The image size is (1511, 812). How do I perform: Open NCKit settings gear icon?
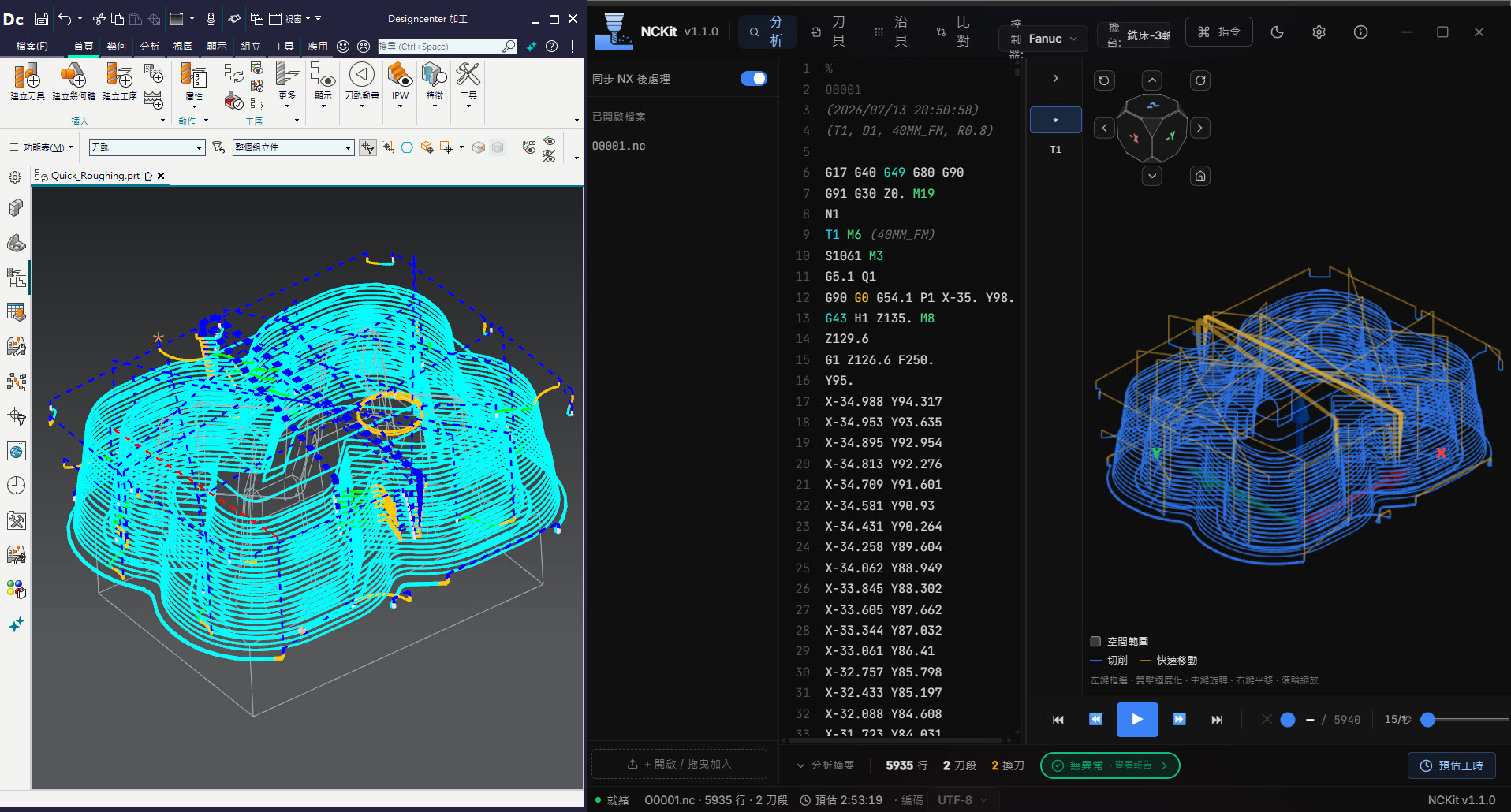coord(1319,32)
